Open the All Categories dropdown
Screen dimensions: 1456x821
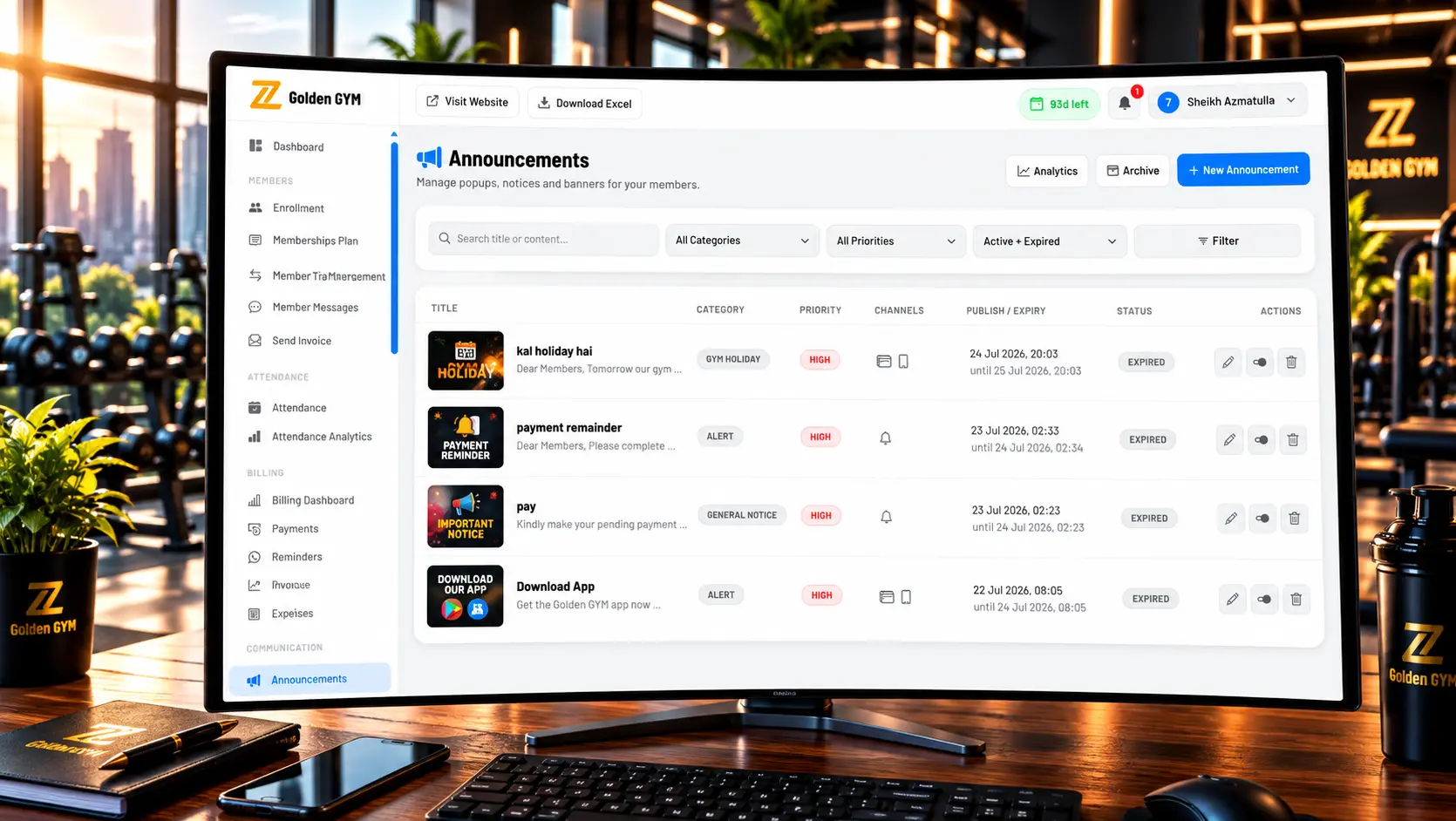pos(742,241)
